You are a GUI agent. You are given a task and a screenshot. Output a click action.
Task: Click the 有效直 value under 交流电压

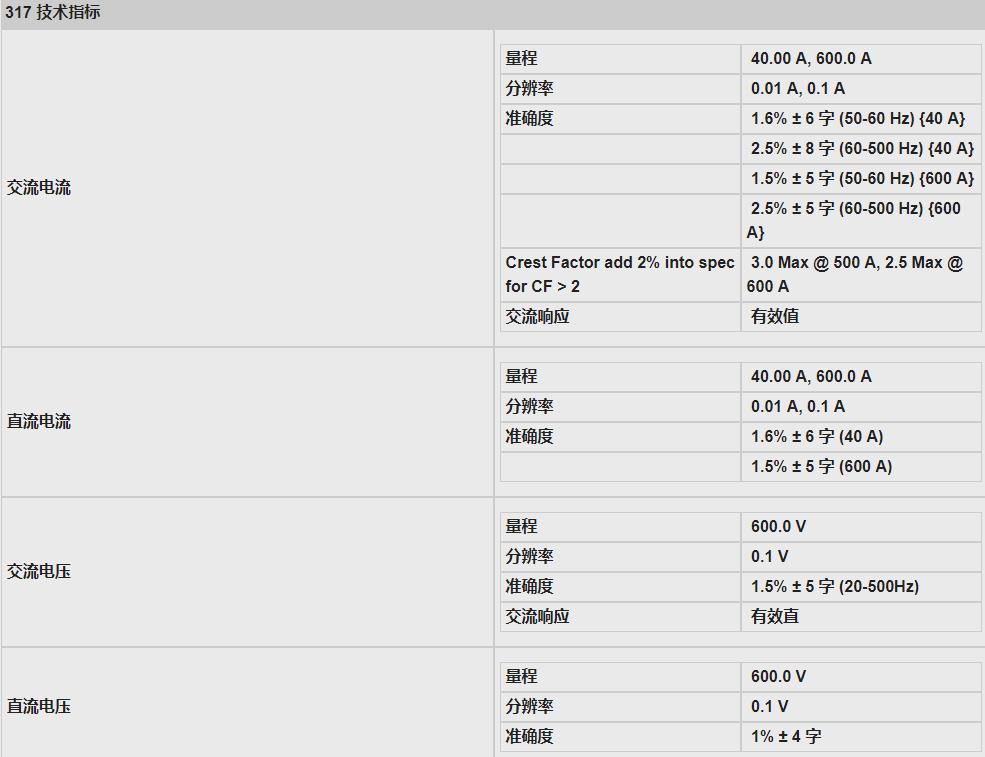775,617
